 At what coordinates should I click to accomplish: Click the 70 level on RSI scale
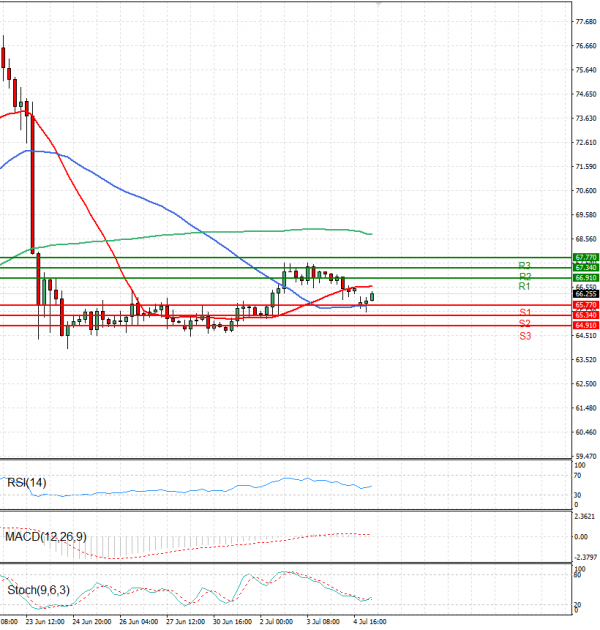tap(577, 476)
